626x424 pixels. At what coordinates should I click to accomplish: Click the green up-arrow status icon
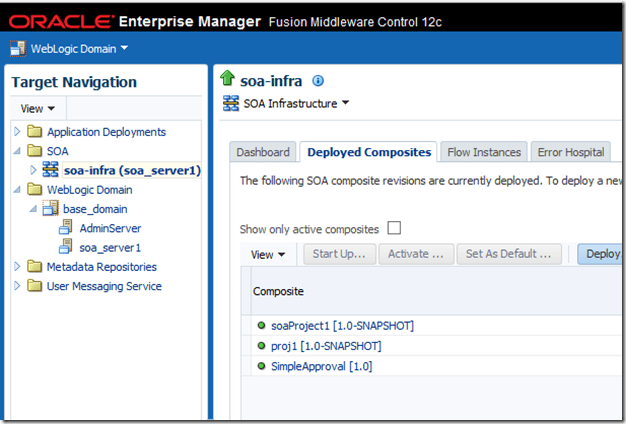(228, 78)
